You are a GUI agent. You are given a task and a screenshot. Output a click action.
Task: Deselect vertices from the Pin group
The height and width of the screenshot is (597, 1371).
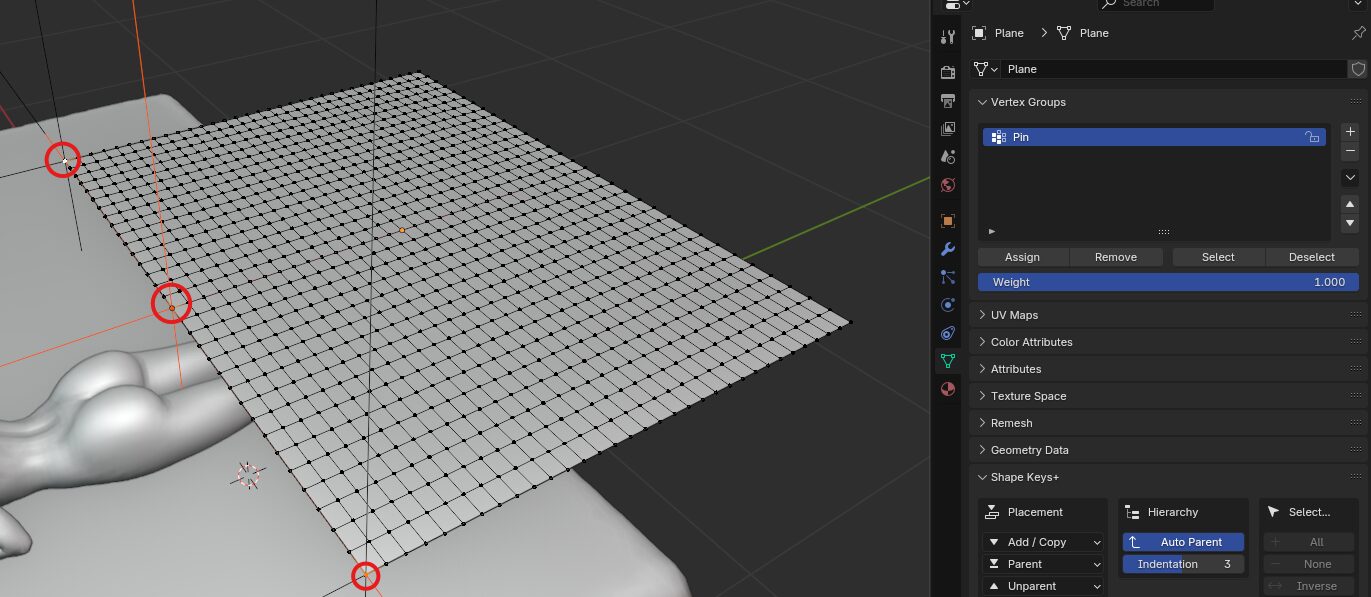coord(1311,257)
